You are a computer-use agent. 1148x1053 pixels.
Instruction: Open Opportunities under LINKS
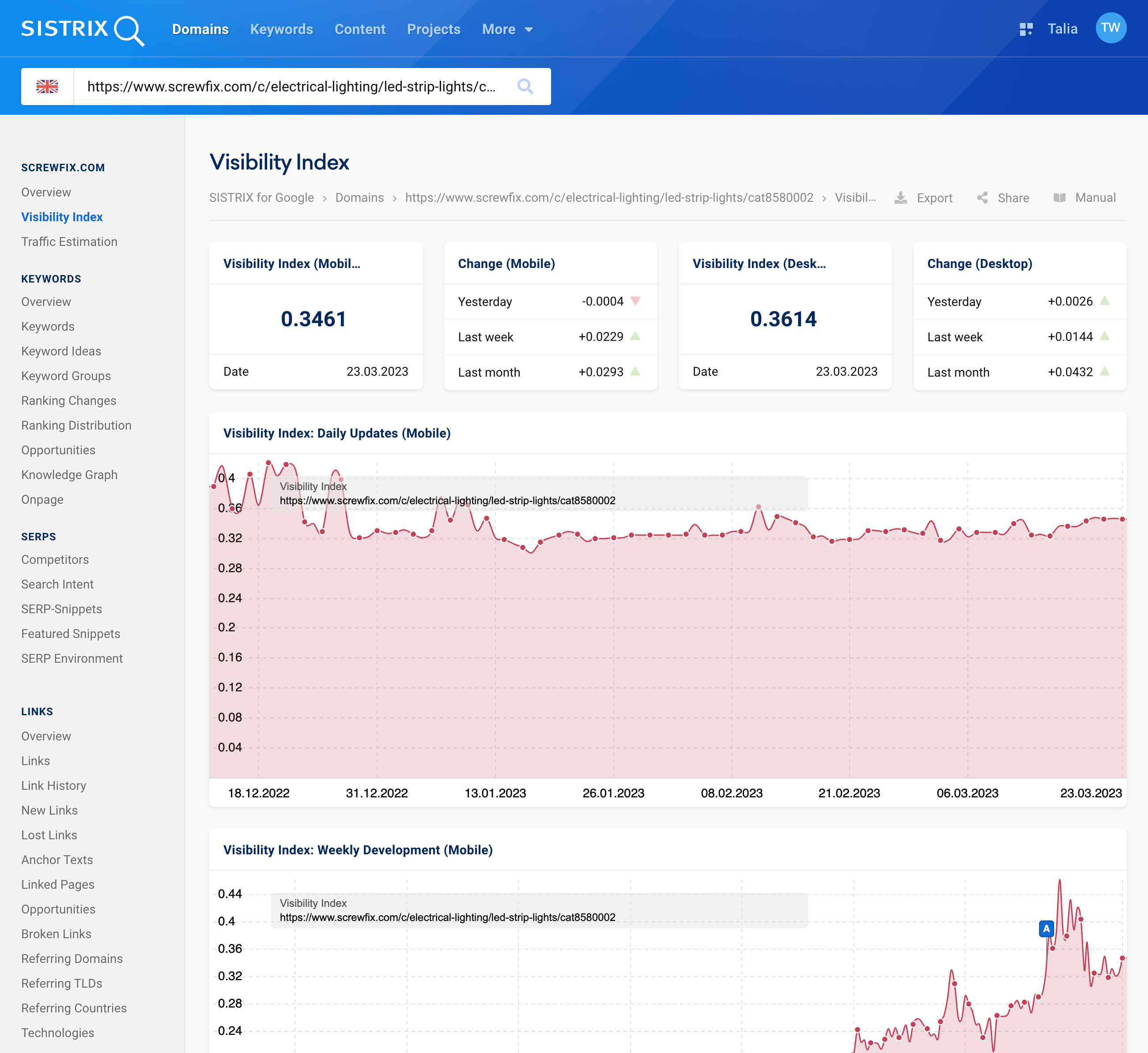58,910
